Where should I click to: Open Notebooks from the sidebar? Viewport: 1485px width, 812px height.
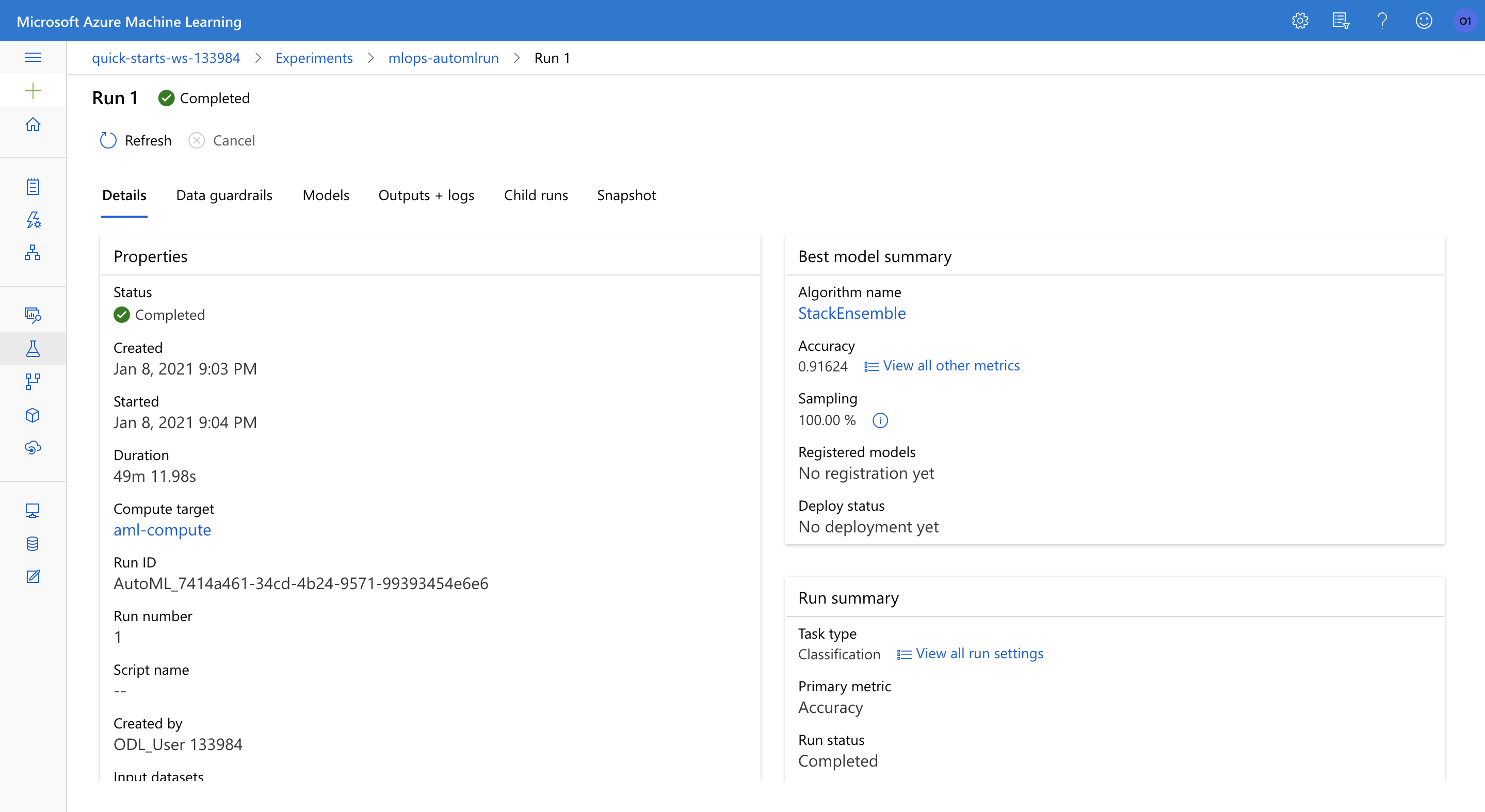pyautogui.click(x=33, y=187)
